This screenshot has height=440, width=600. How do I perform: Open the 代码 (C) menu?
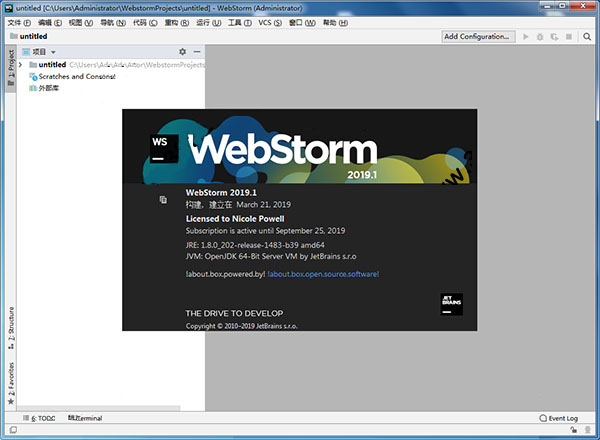coord(145,23)
